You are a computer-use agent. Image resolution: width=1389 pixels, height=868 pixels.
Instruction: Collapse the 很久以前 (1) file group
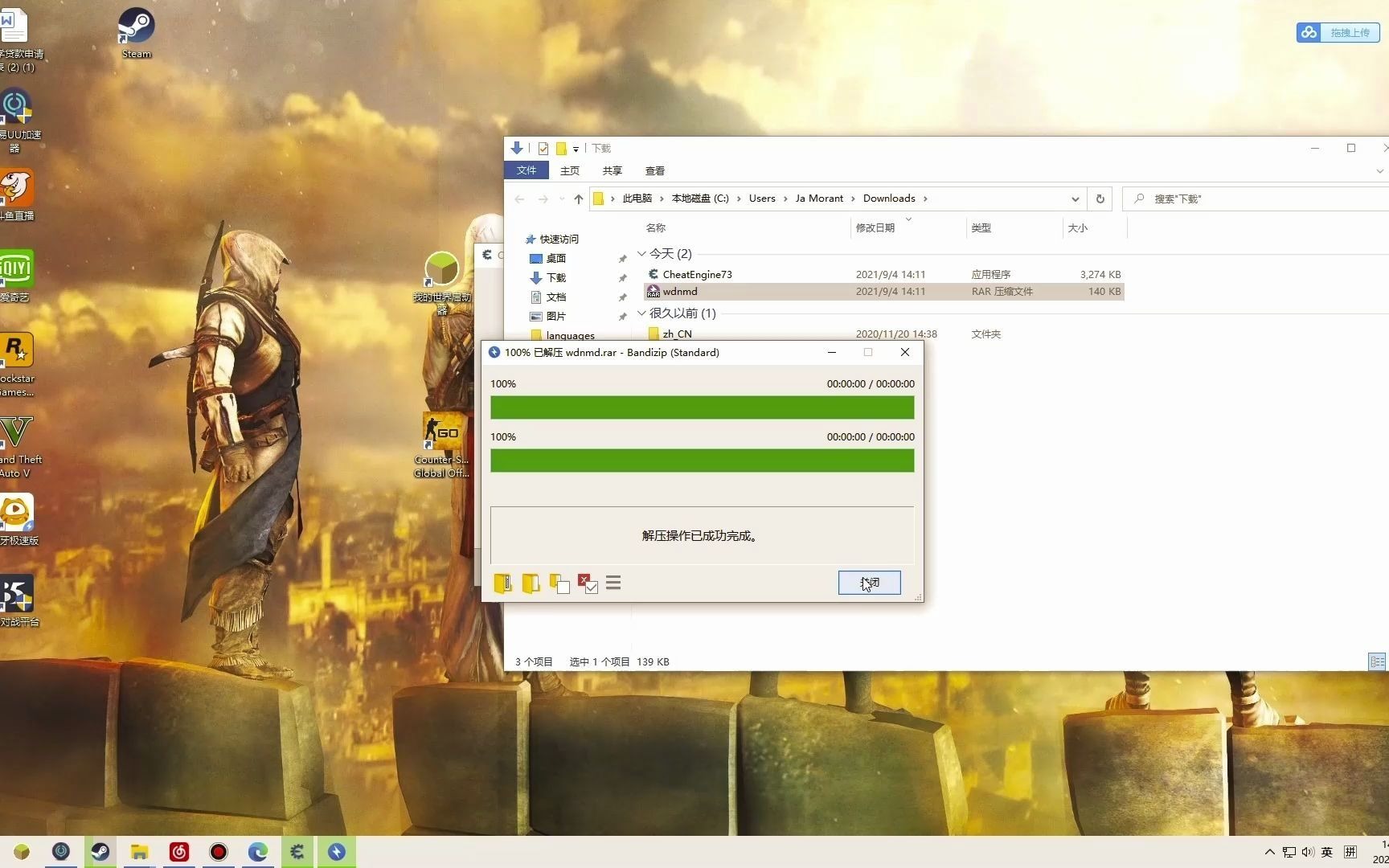click(641, 313)
